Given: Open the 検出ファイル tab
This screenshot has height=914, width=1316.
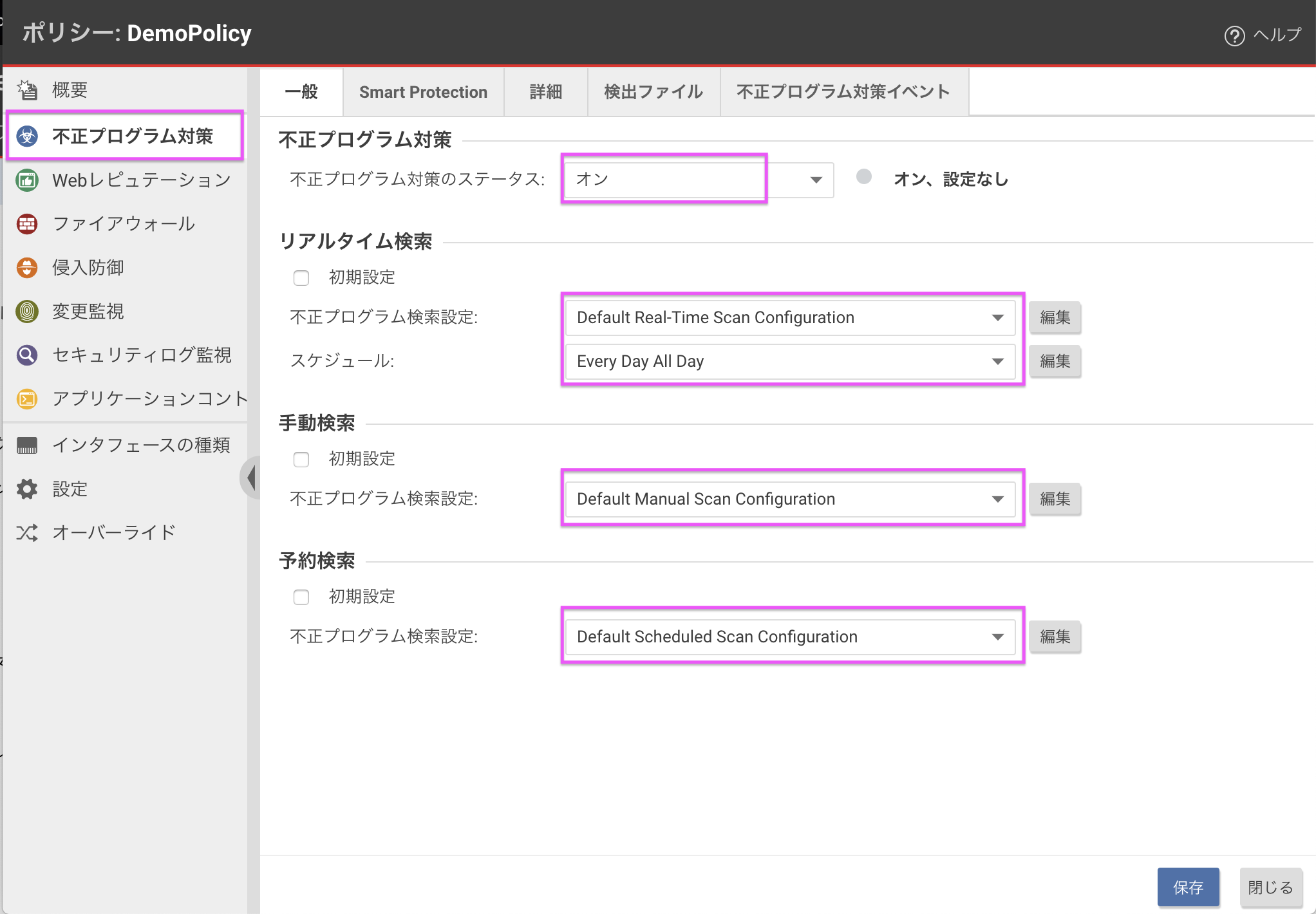Looking at the screenshot, I should pyautogui.click(x=653, y=91).
